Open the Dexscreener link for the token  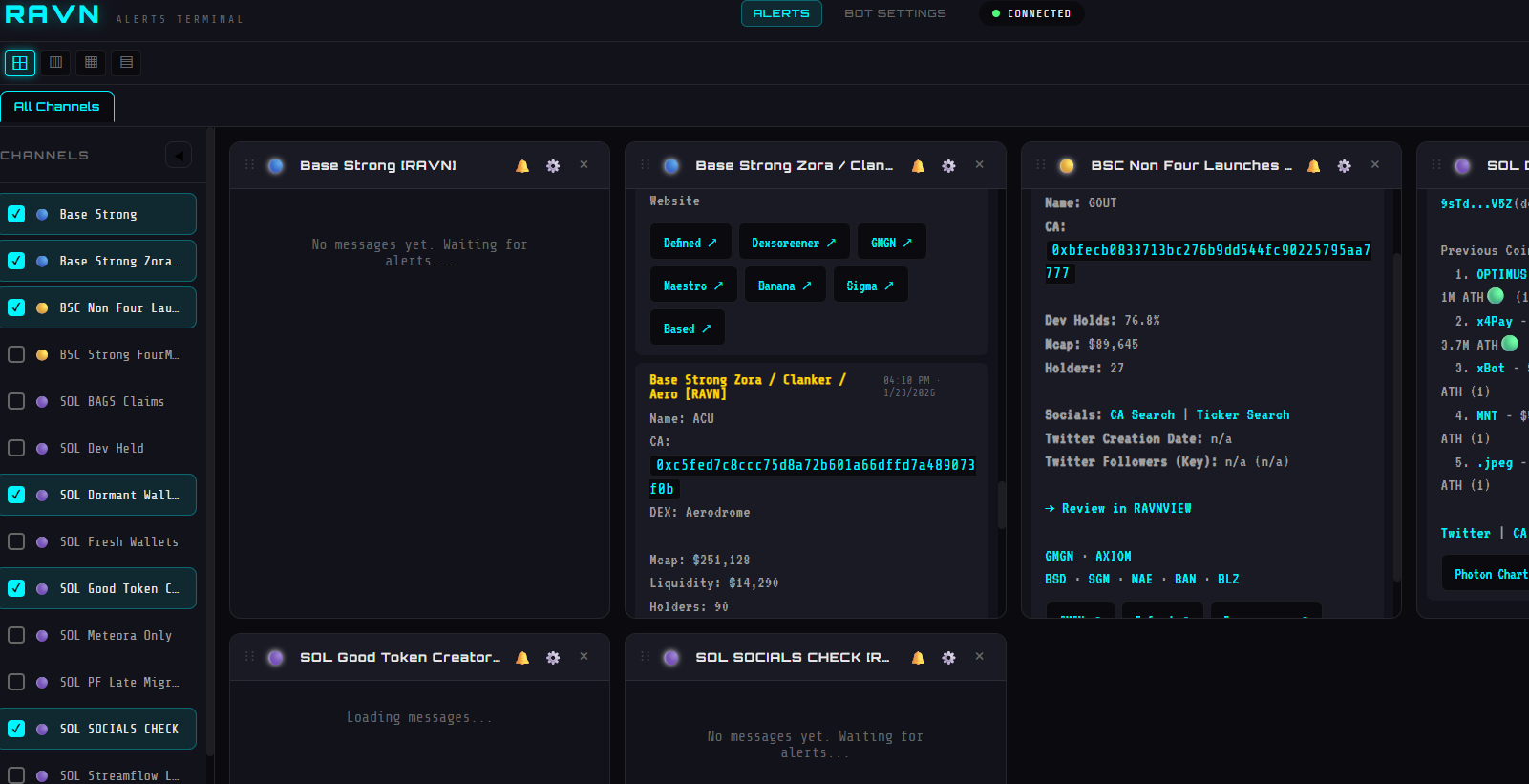coord(793,243)
